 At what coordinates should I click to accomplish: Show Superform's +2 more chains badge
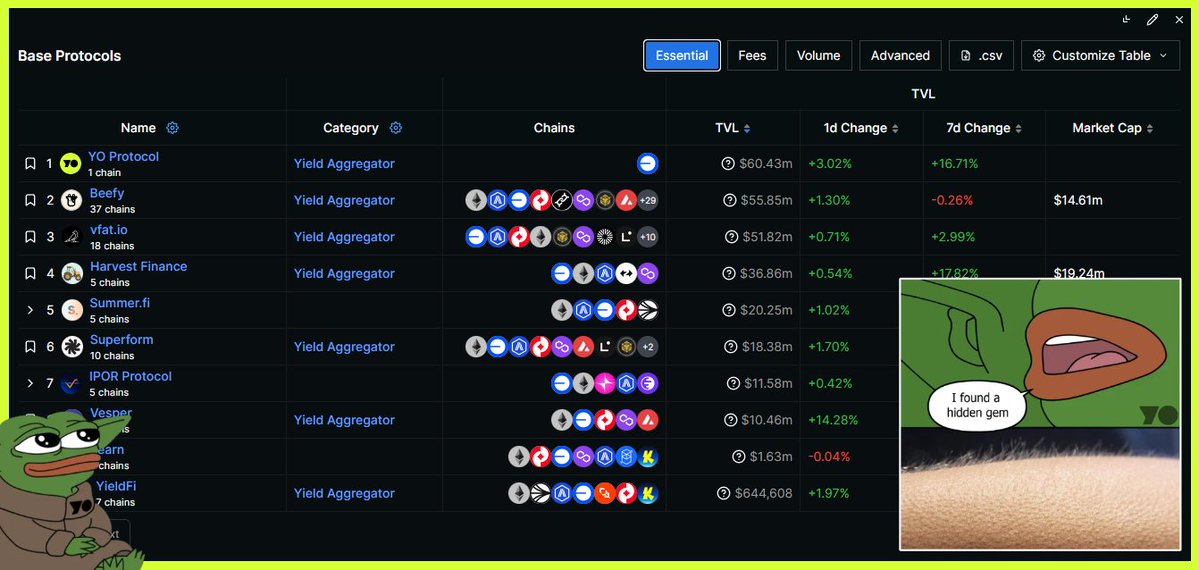648,347
